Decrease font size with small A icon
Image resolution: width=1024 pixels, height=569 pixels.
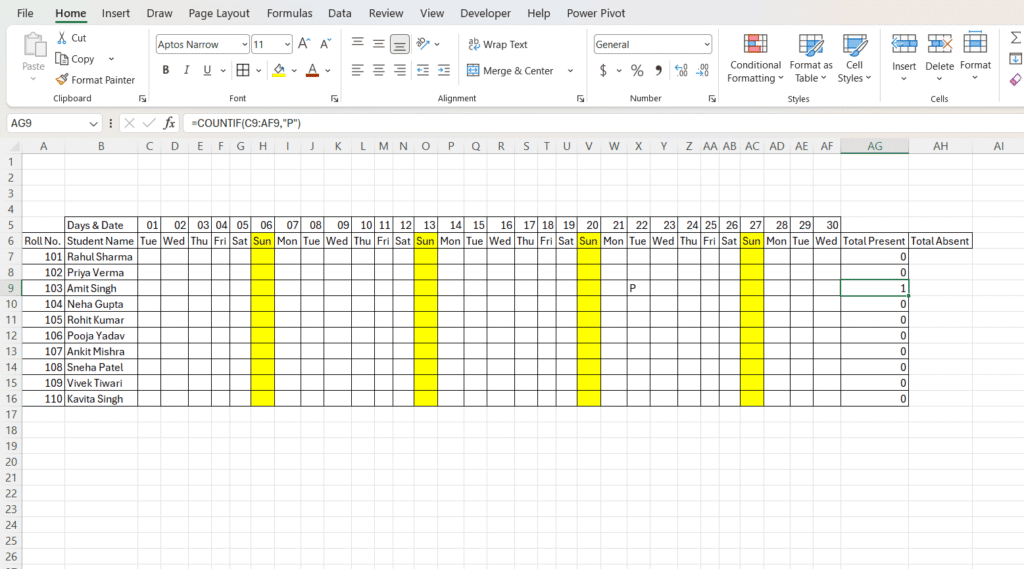click(x=325, y=44)
